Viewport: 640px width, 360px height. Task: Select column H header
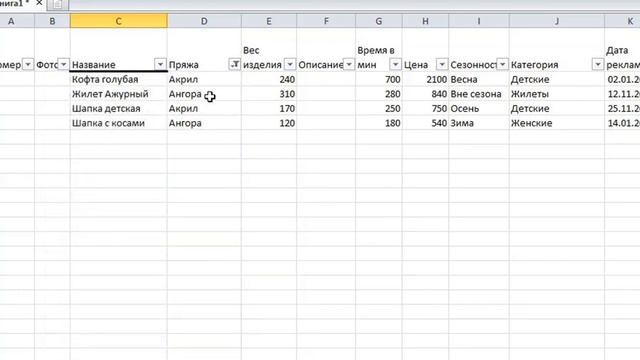point(425,21)
